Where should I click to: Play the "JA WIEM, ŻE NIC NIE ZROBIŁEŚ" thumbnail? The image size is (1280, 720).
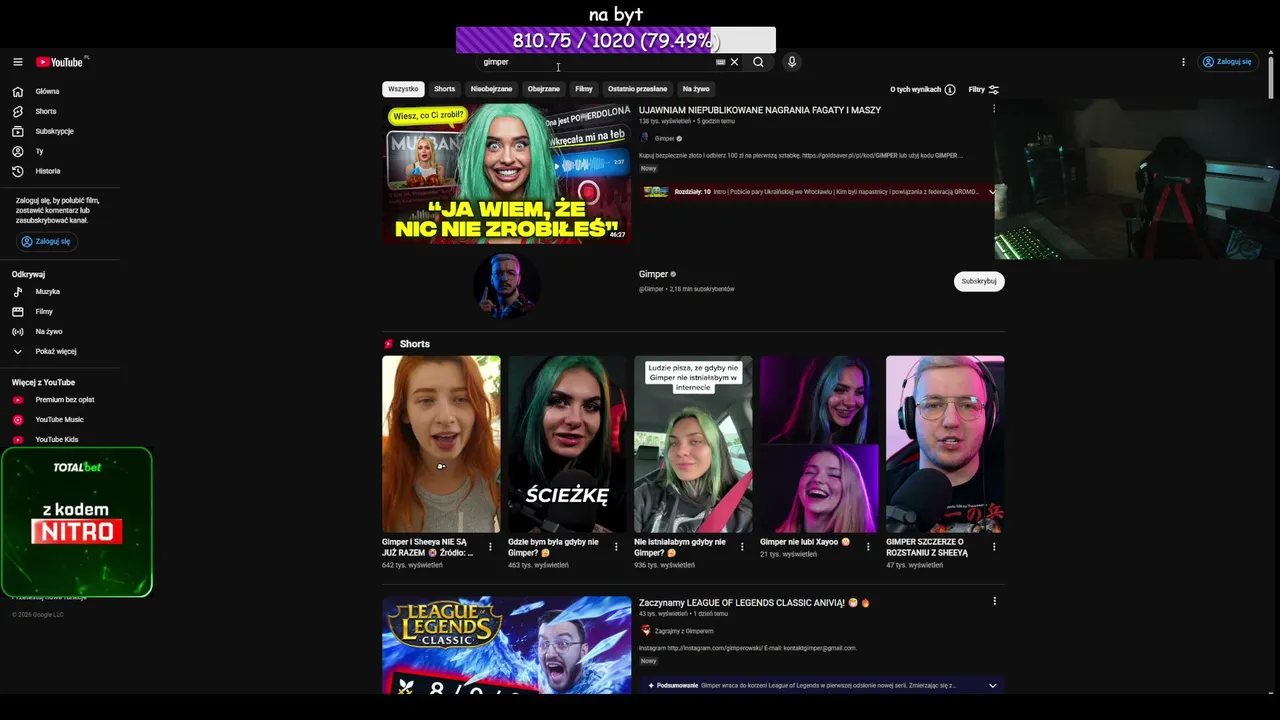(506, 173)
